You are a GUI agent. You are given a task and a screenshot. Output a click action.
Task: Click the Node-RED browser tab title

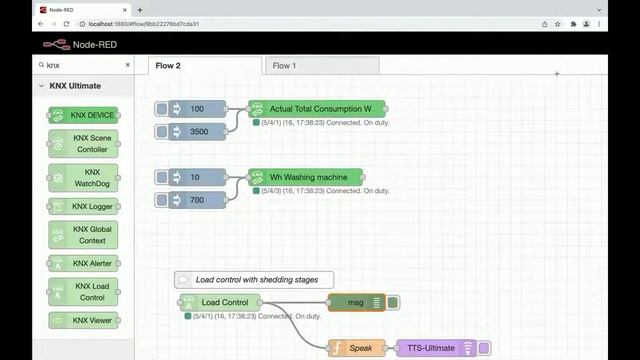coord(61,10)
